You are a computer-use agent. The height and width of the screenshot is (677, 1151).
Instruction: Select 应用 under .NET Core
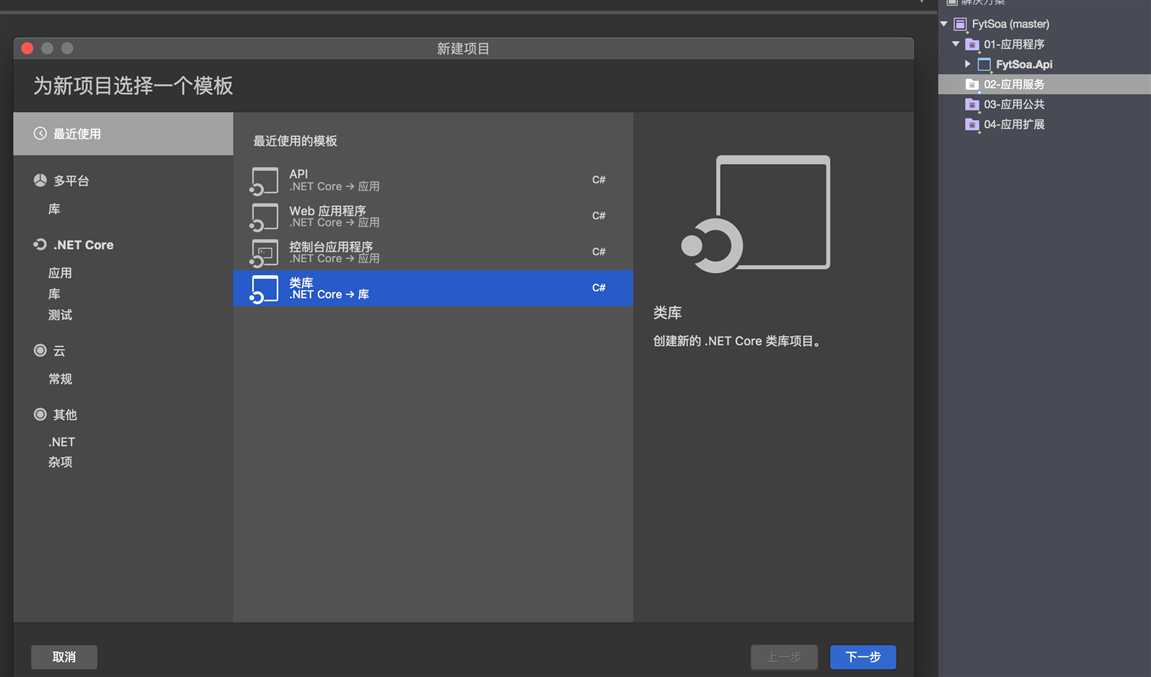pyautogui.click(x=60, y=273)
